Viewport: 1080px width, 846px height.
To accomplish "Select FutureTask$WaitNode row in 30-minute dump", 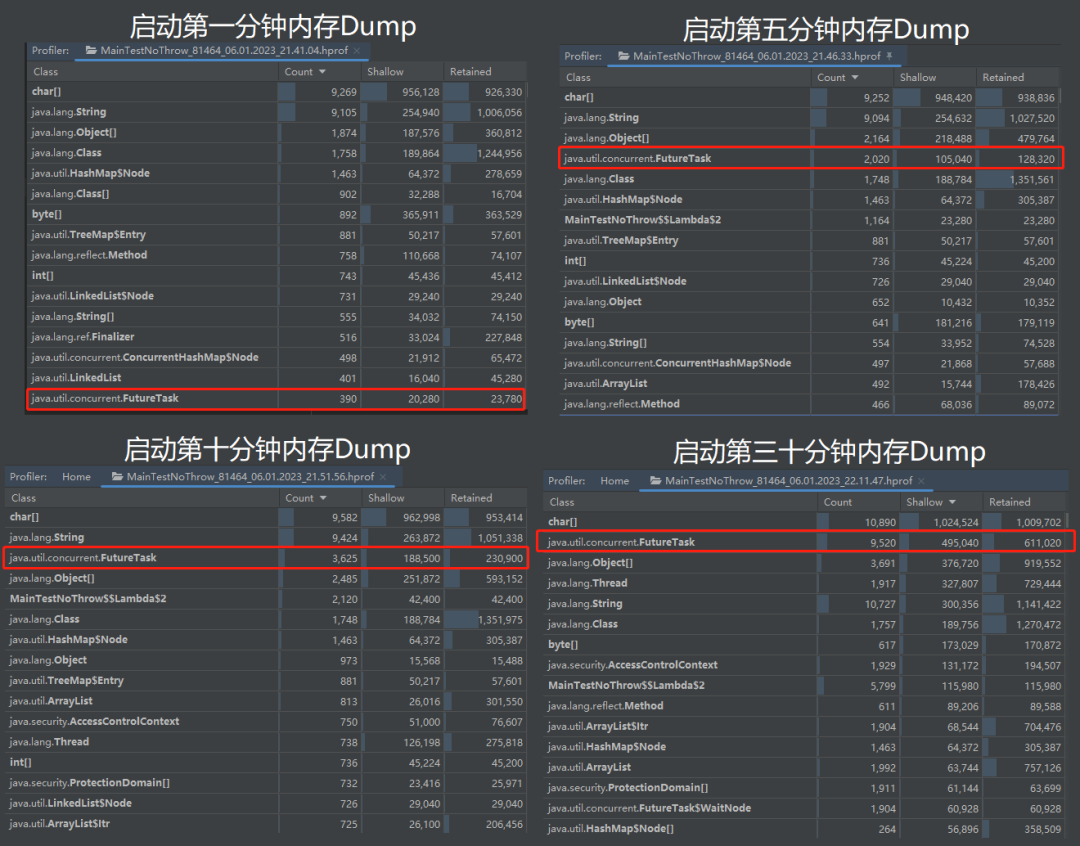I will (806, 809).
